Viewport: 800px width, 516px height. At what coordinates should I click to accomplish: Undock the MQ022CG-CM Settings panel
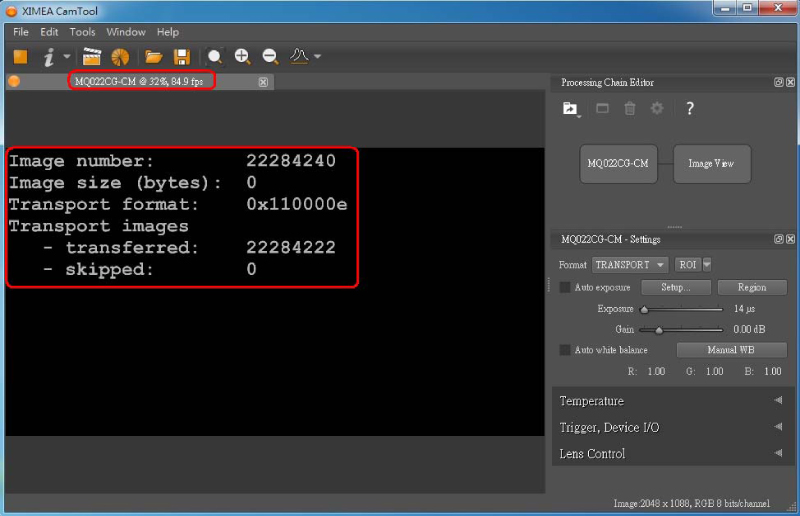[778, 239]
